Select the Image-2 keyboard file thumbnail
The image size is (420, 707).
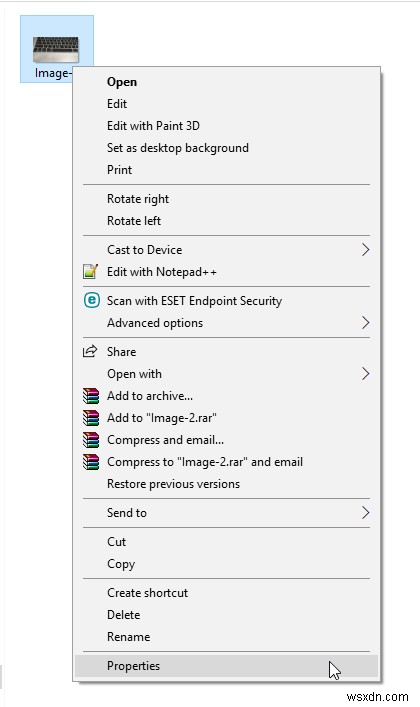(56, 50)
